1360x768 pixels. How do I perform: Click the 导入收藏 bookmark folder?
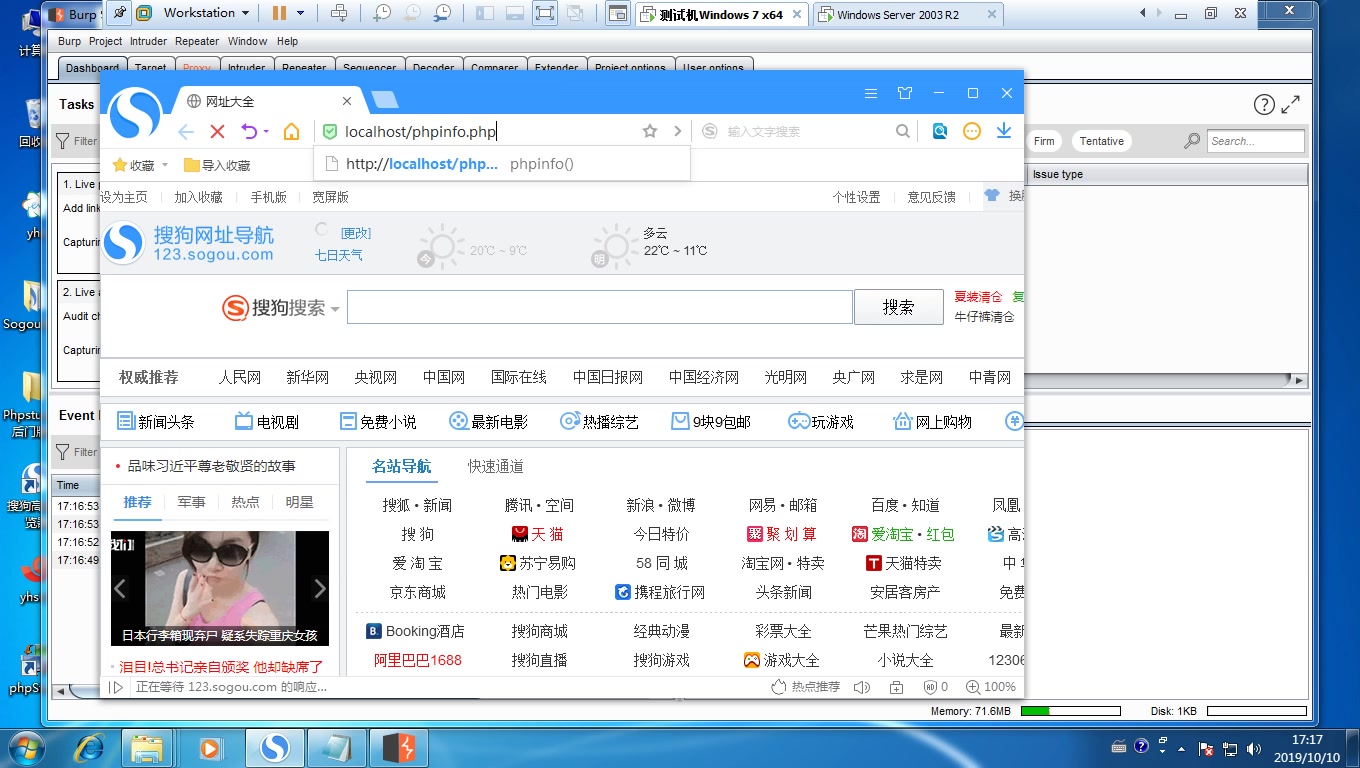(217, 165)
